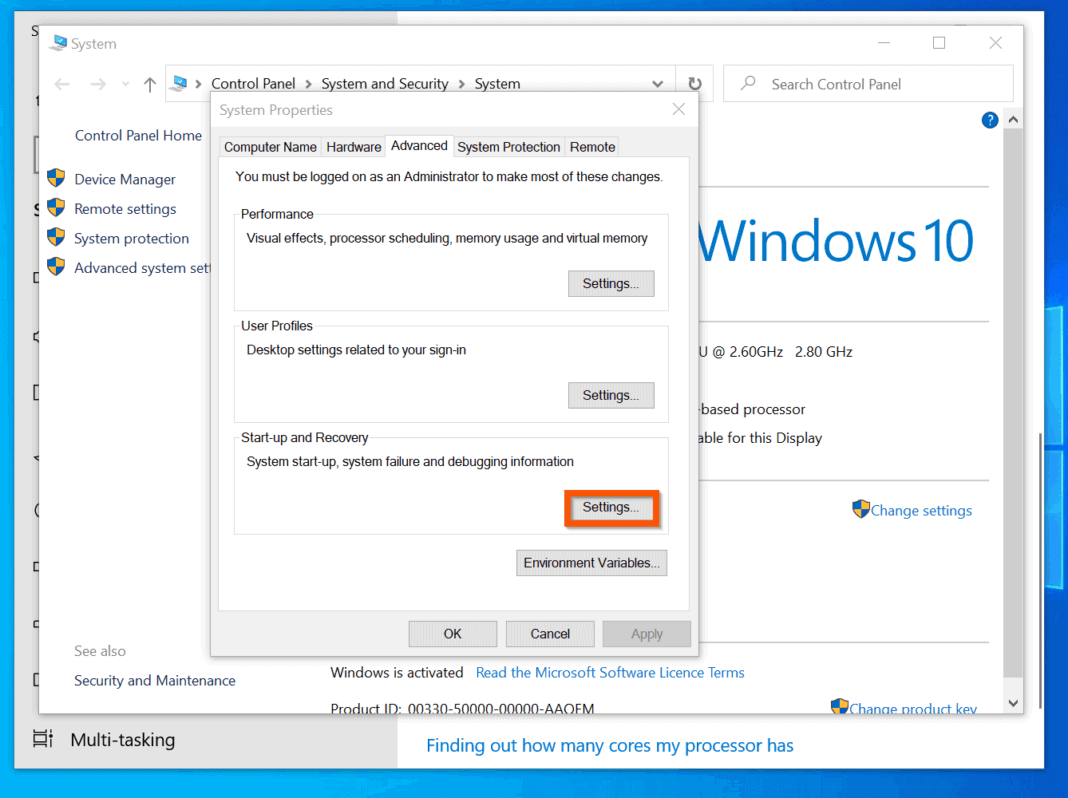
Task: Open the address bar history dropdown arrow
Action: point(658,83)
